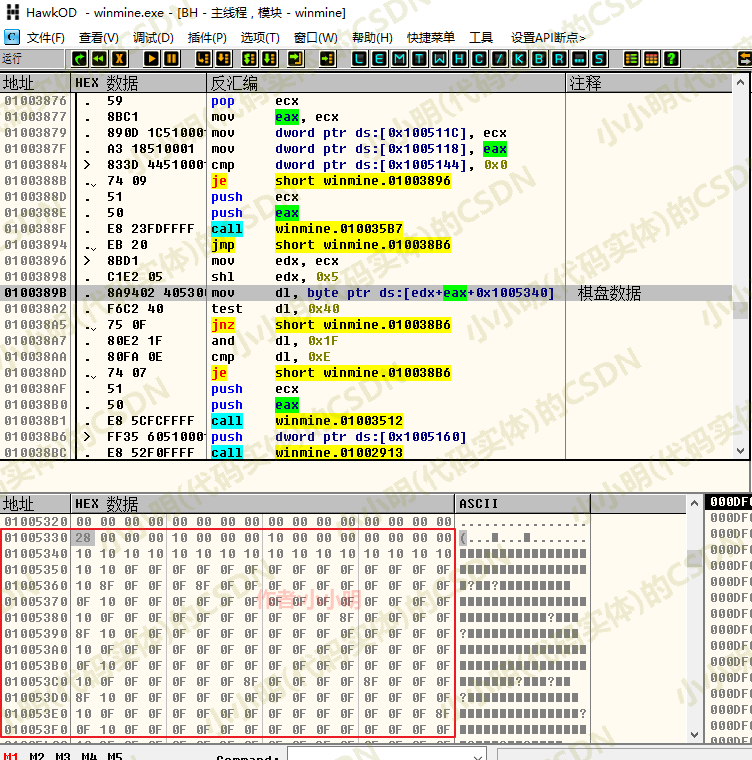Open the 插件(P) menu
The image size is (752, 760).
tap(207, 37)
